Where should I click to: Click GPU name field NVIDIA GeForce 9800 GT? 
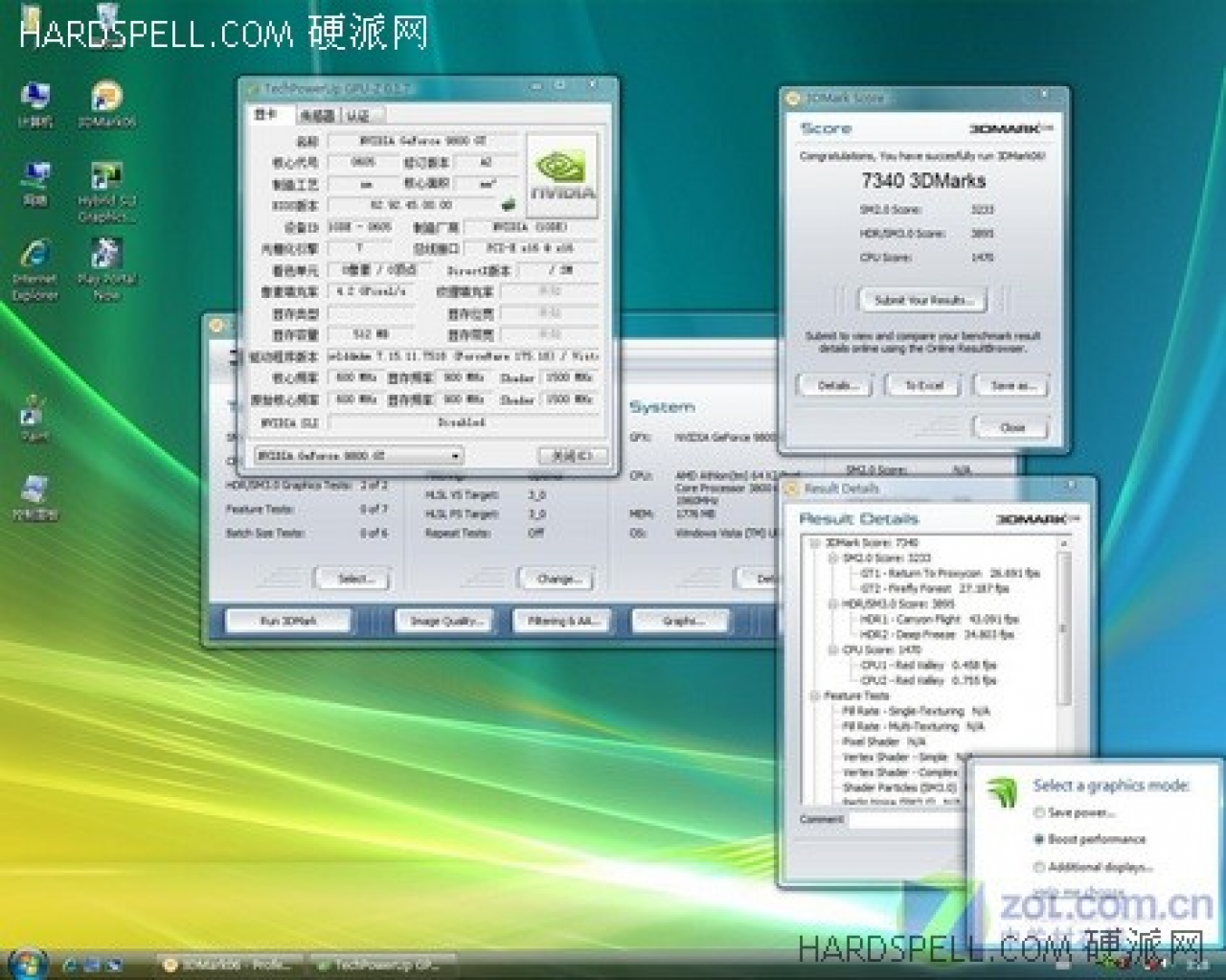click(422, 141)
